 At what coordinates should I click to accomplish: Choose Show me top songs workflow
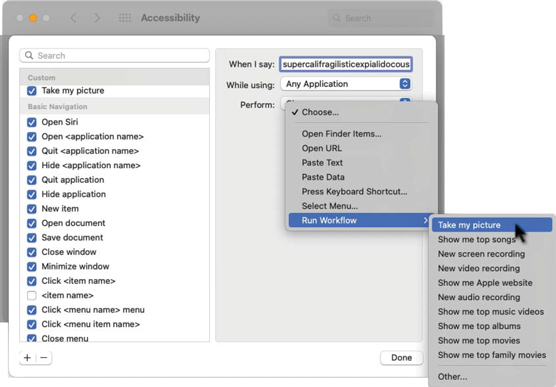pos(492,239)
